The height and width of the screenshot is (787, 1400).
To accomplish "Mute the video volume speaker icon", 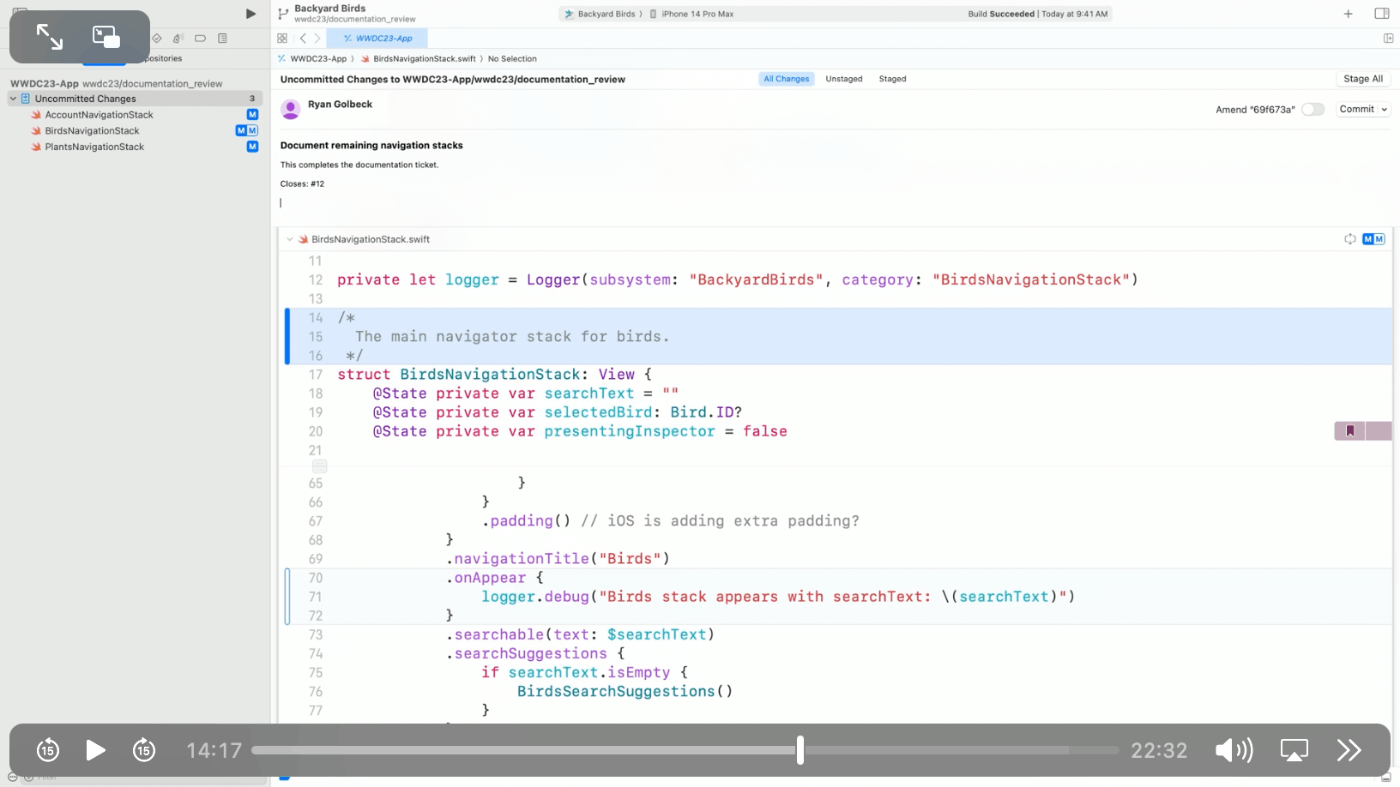I will click(x=1234, y=750).
